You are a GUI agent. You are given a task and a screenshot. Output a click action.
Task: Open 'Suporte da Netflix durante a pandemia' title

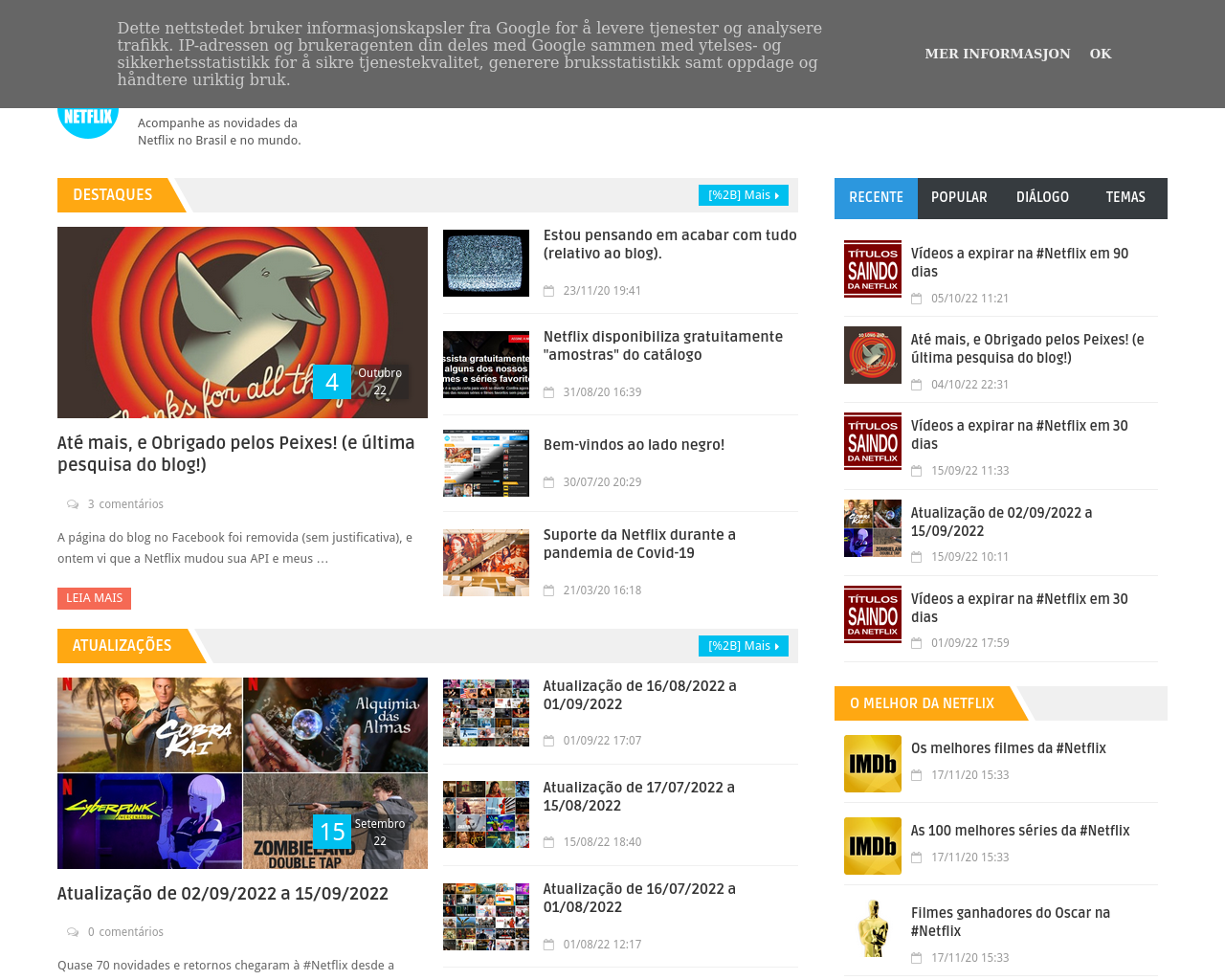639,544
